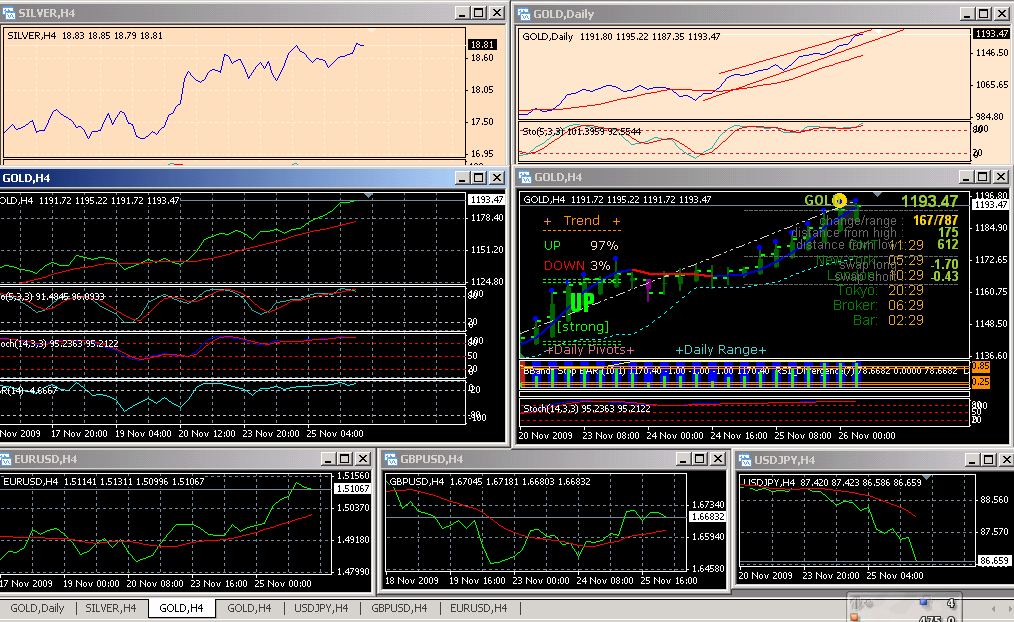Maximize the EURUSD,H4 chart window

(345, 458)
